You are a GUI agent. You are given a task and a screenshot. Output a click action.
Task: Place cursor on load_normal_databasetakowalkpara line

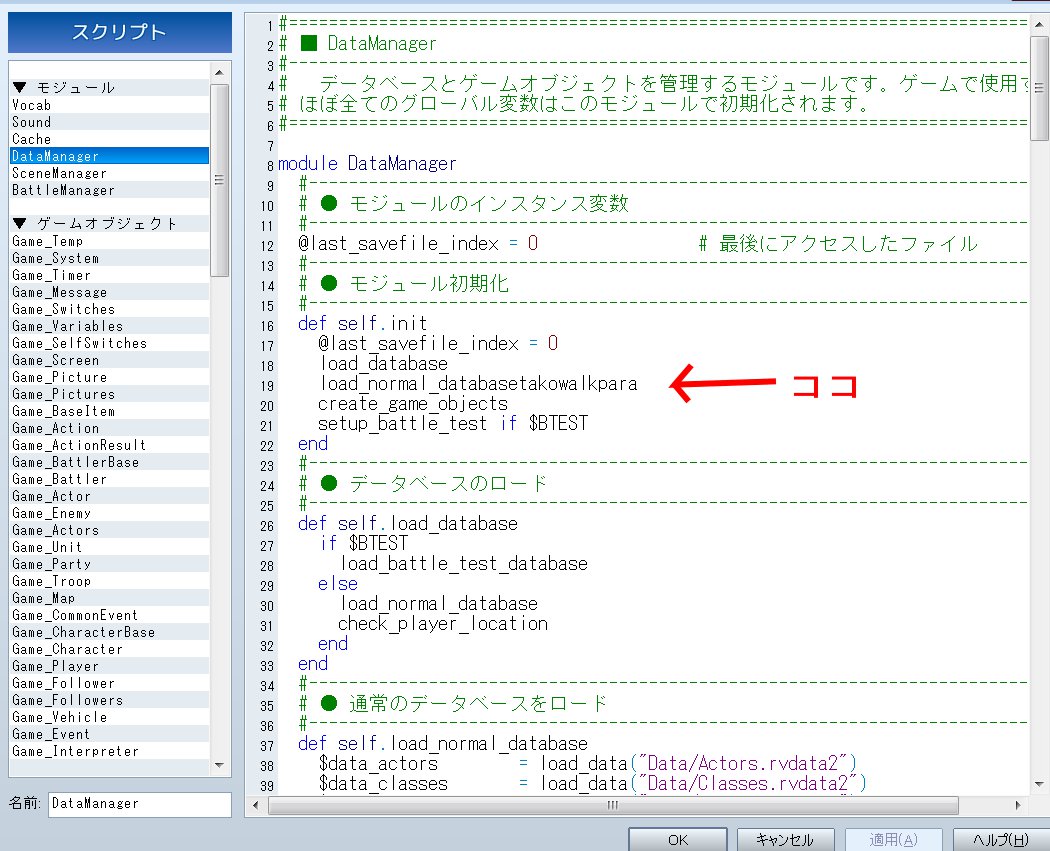click(478, 384)
